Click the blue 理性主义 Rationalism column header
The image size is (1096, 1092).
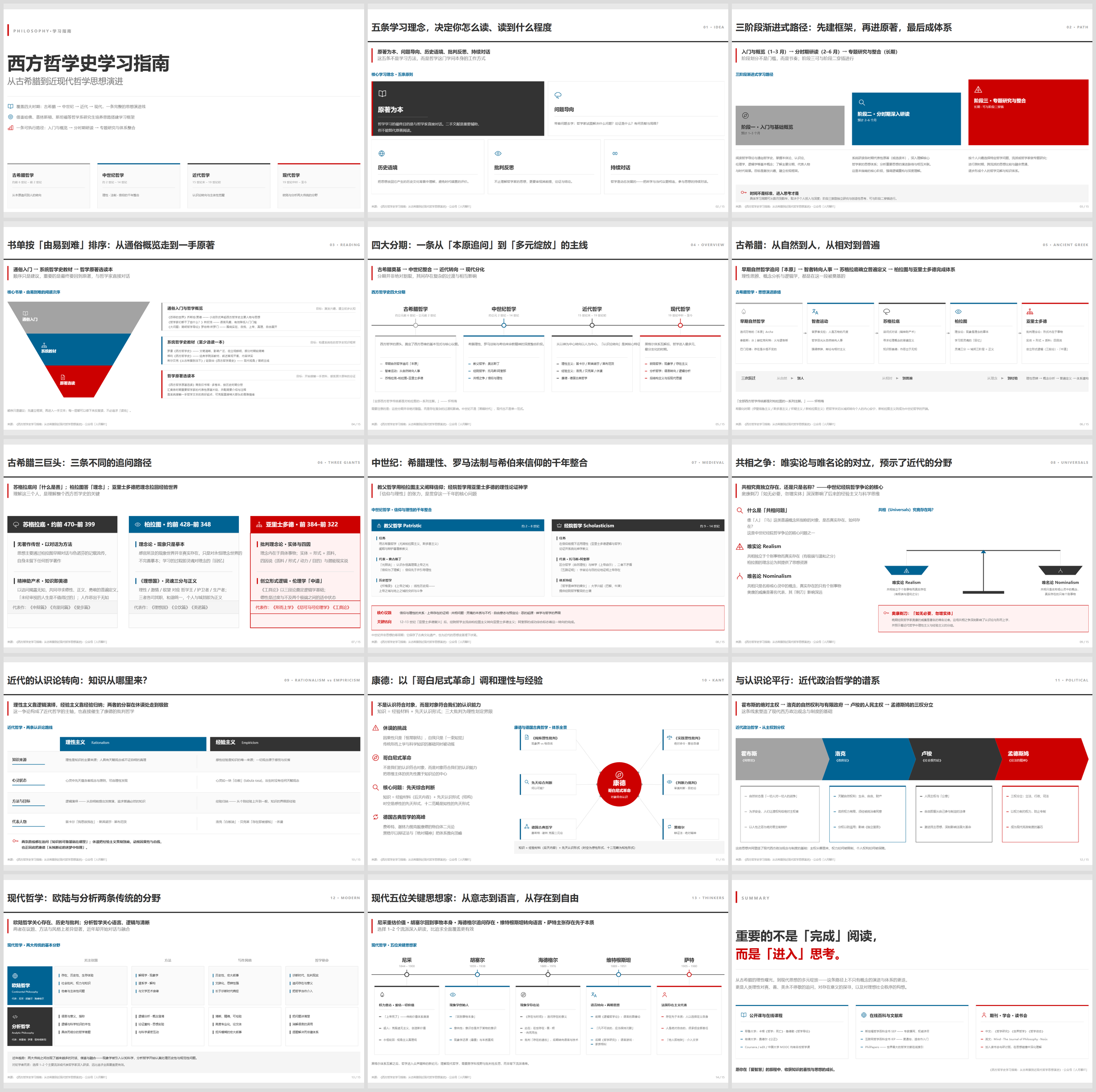[x=133, y=744]
